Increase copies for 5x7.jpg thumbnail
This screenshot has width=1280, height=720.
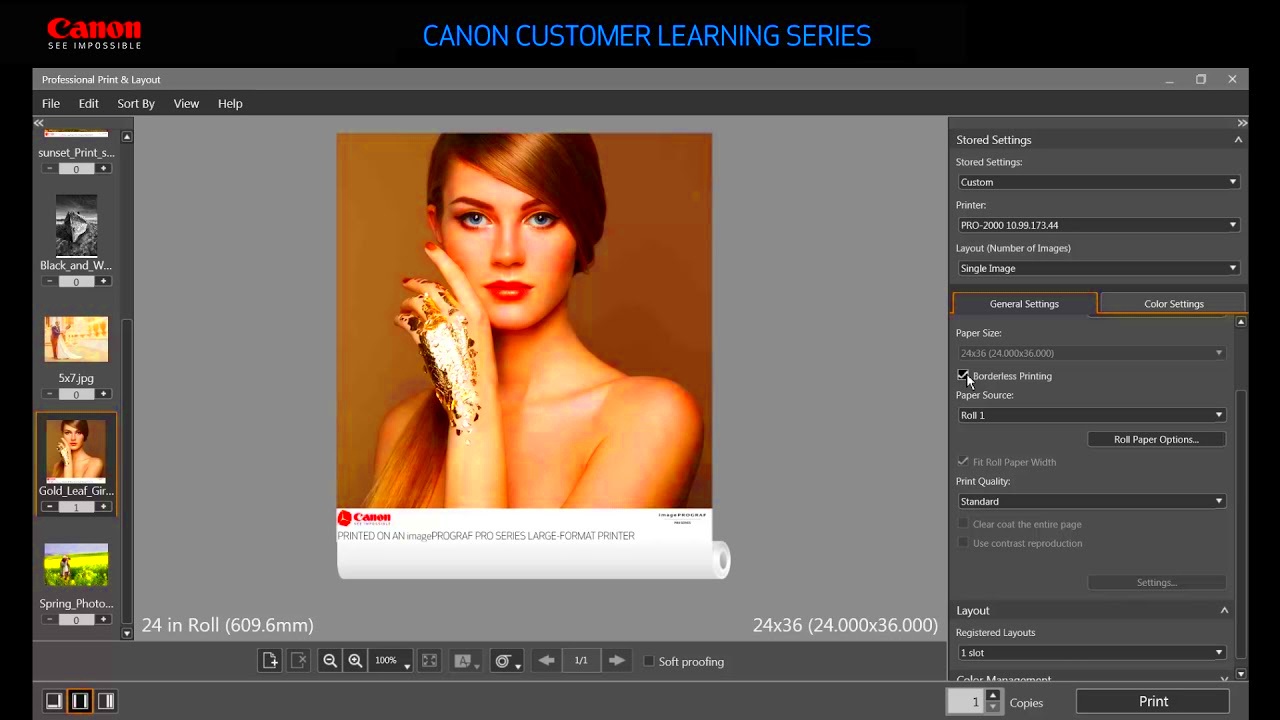(103, 394)
